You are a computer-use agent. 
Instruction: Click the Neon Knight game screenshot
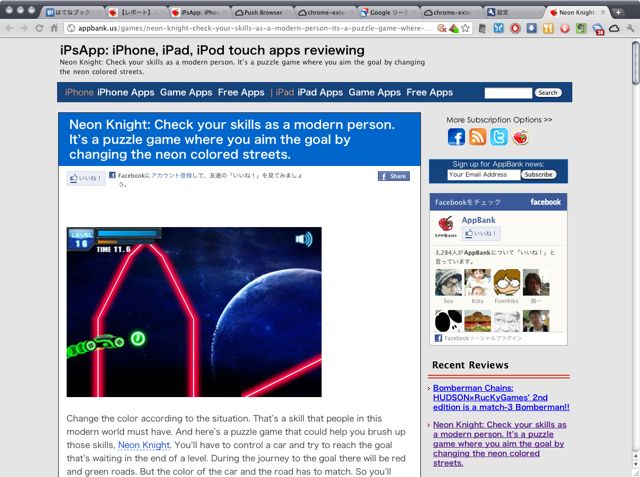pyautogui.click(x=194, y=312)
